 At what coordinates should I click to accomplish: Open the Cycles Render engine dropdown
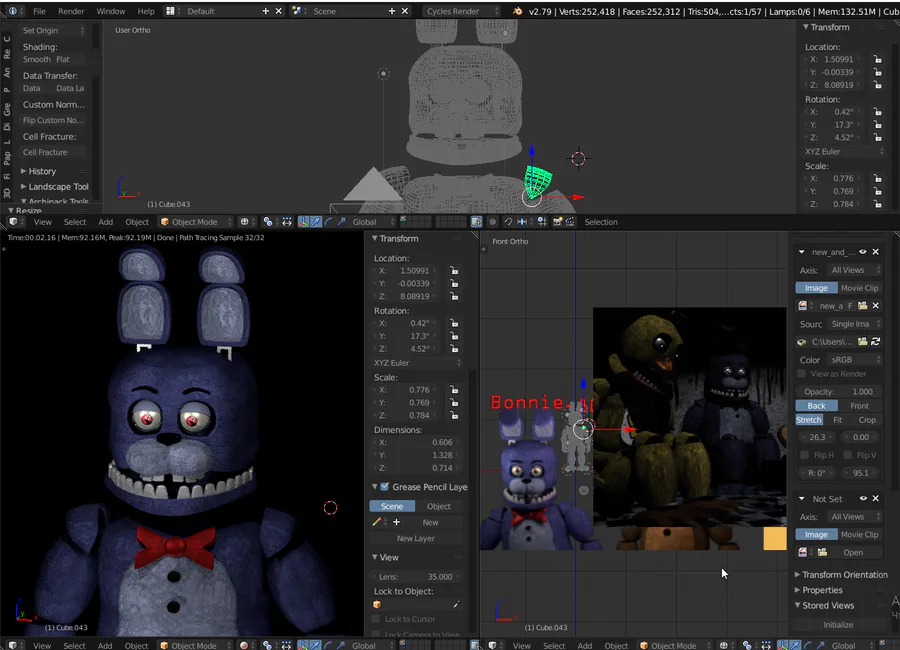point(461,11)
